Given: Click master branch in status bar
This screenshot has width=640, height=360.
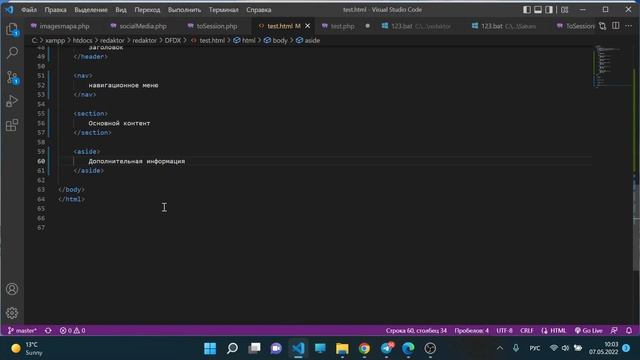Looking at the screenshot, I should pyautogui.click(x=22, y=330).
